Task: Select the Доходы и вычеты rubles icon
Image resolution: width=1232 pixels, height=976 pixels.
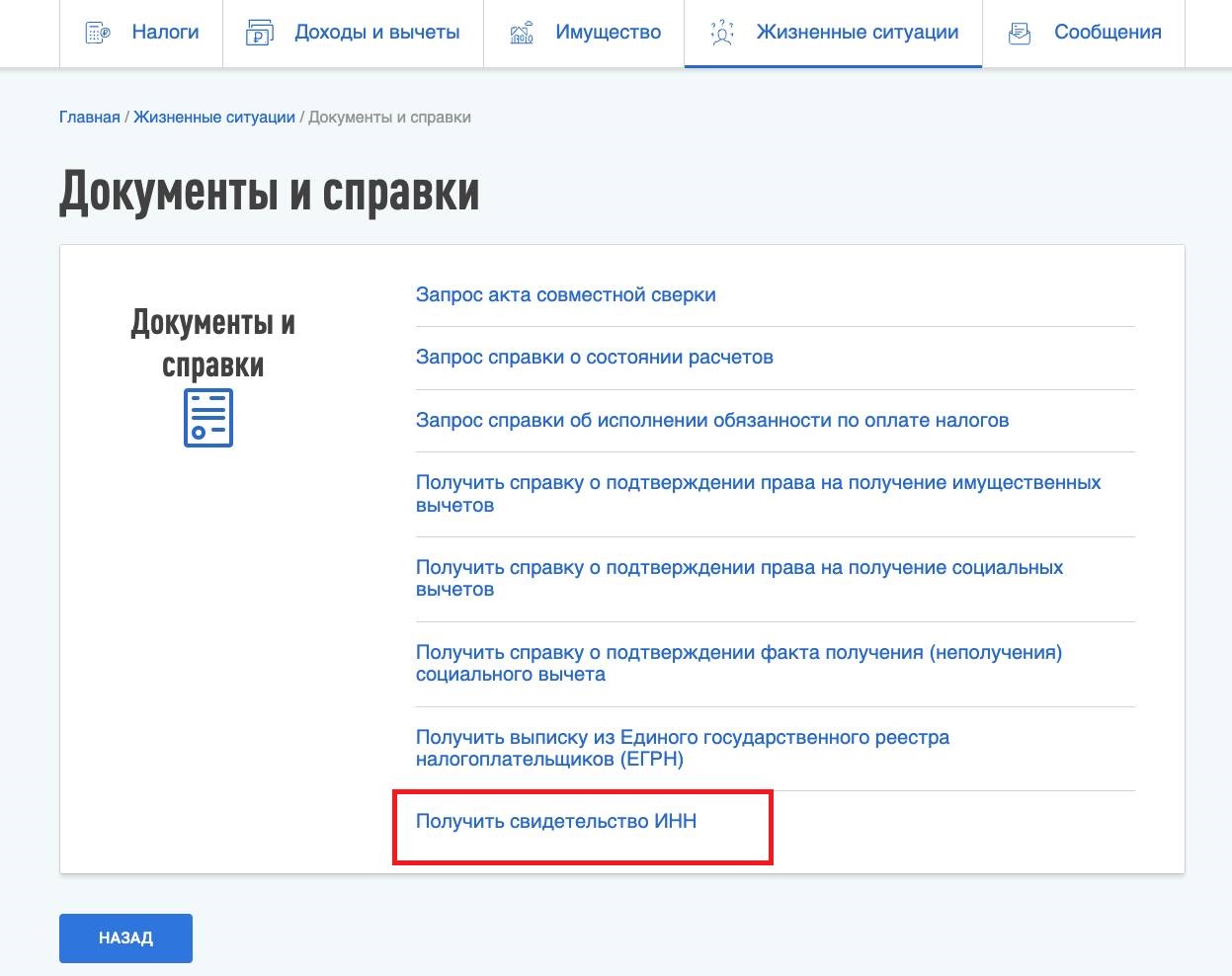Action: pyautogui.click(x=258, y=32)
